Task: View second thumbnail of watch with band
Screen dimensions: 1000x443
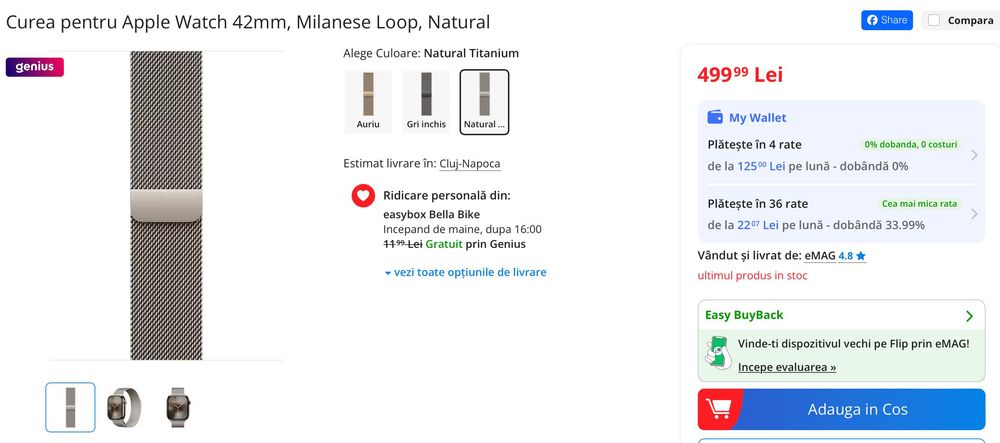Action: (x=125, y=407)
